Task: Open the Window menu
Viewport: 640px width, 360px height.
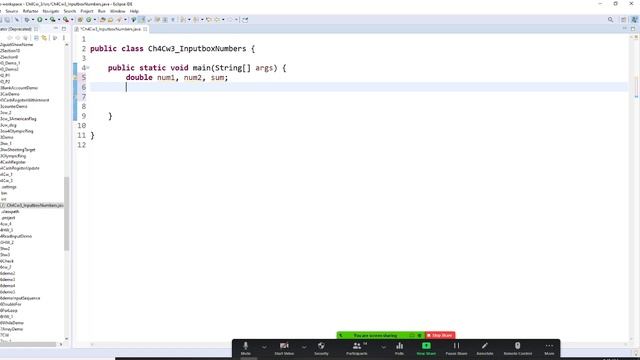Action: [x=118, y=11]
